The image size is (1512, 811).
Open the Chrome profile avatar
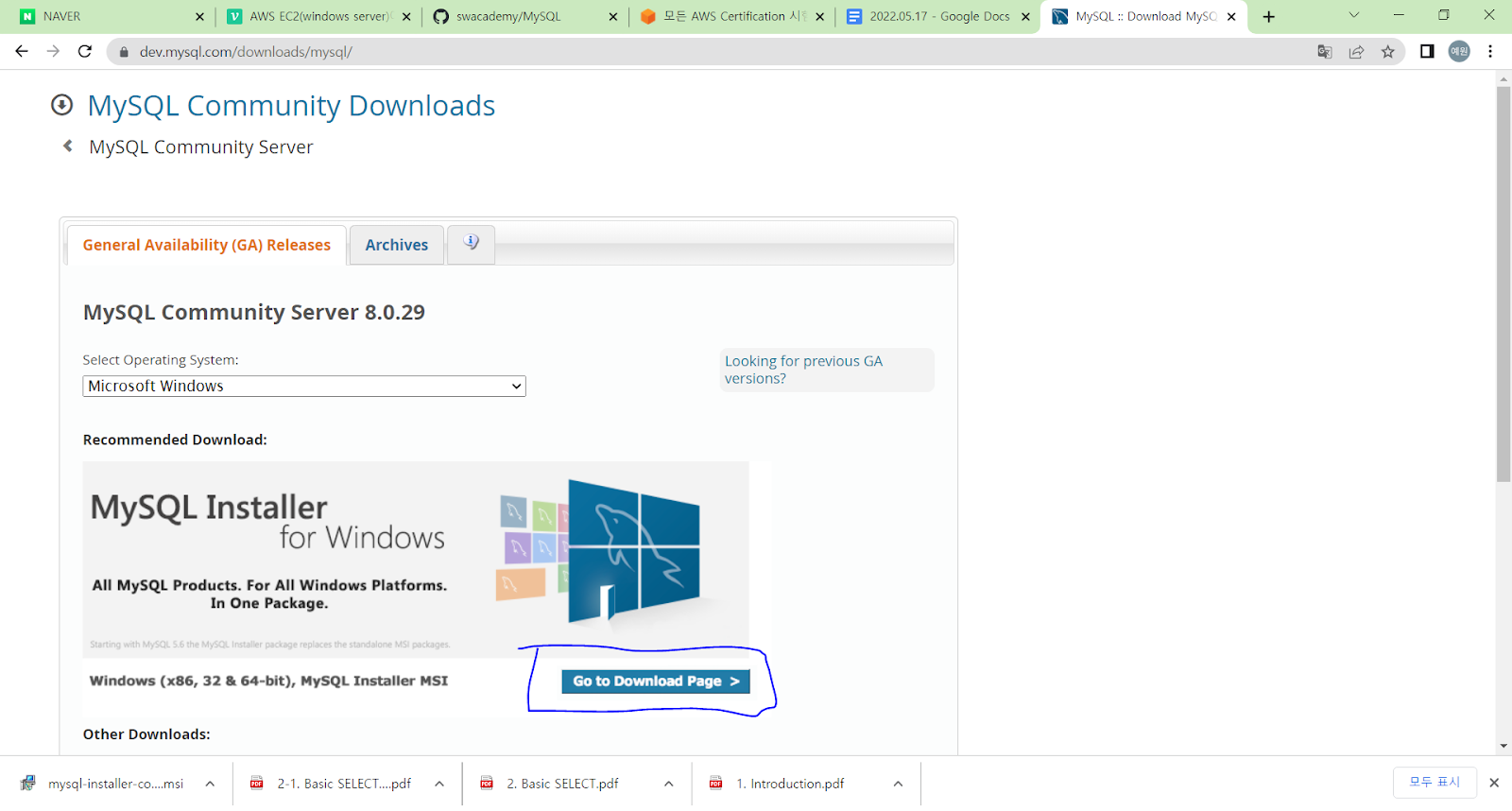[1459, 51]
